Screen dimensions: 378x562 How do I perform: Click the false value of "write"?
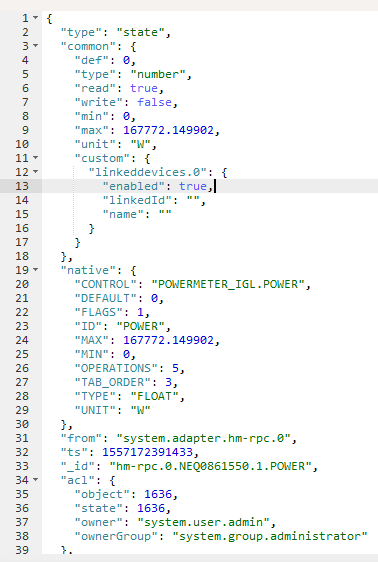154,102
